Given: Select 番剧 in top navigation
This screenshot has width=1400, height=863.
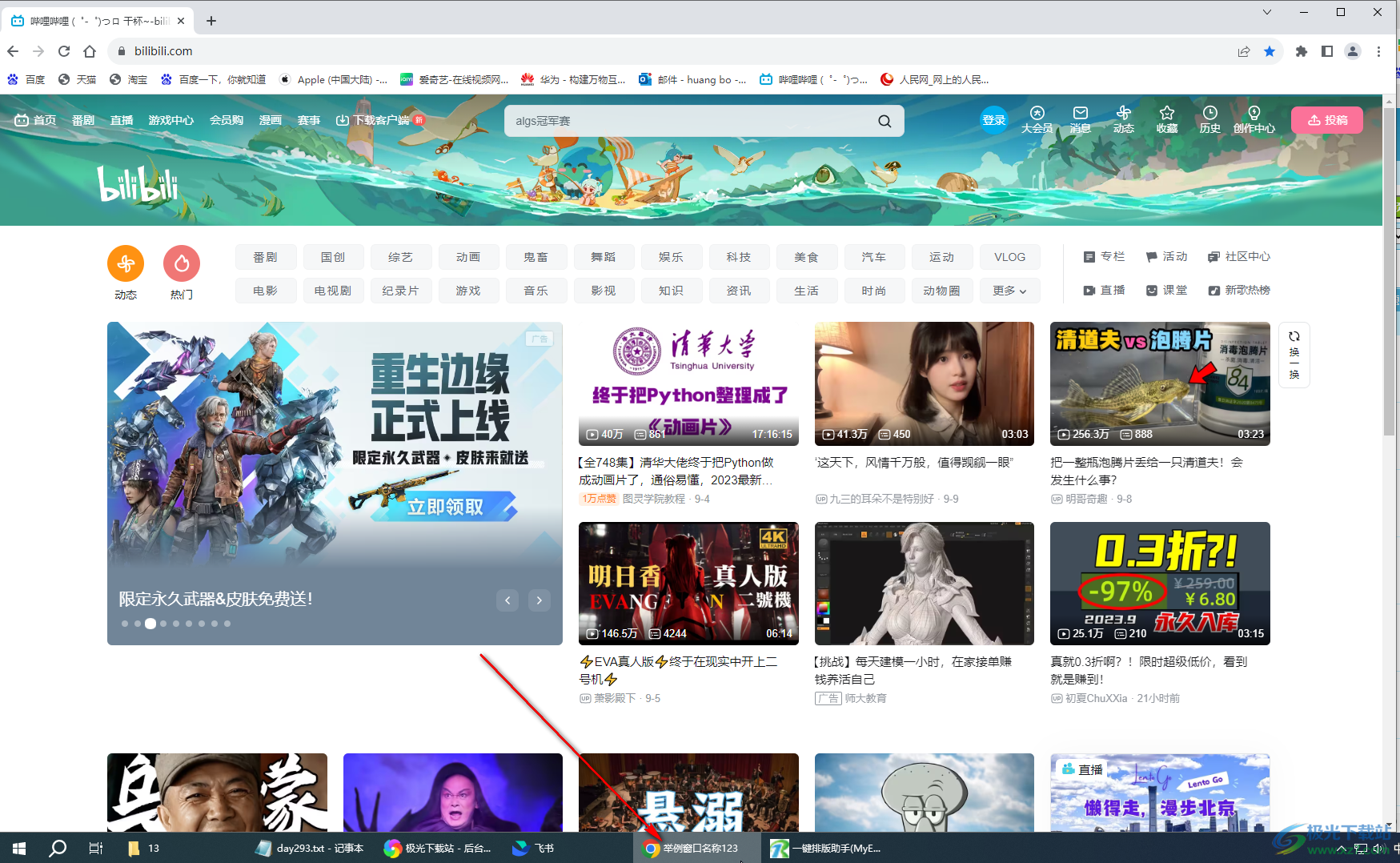Looking at the screenshot, I should pyautogui.click(x=83, y=120).
